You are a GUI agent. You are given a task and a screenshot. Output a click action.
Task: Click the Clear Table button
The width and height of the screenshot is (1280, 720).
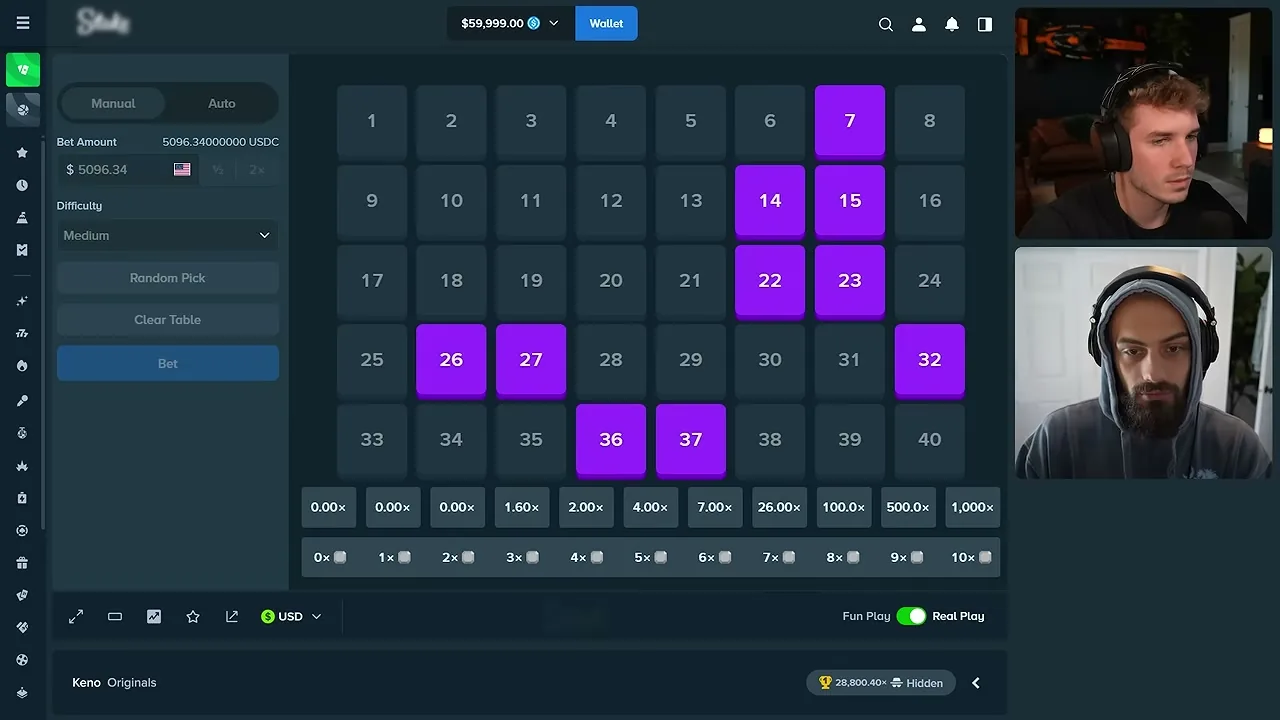point(167,320)
